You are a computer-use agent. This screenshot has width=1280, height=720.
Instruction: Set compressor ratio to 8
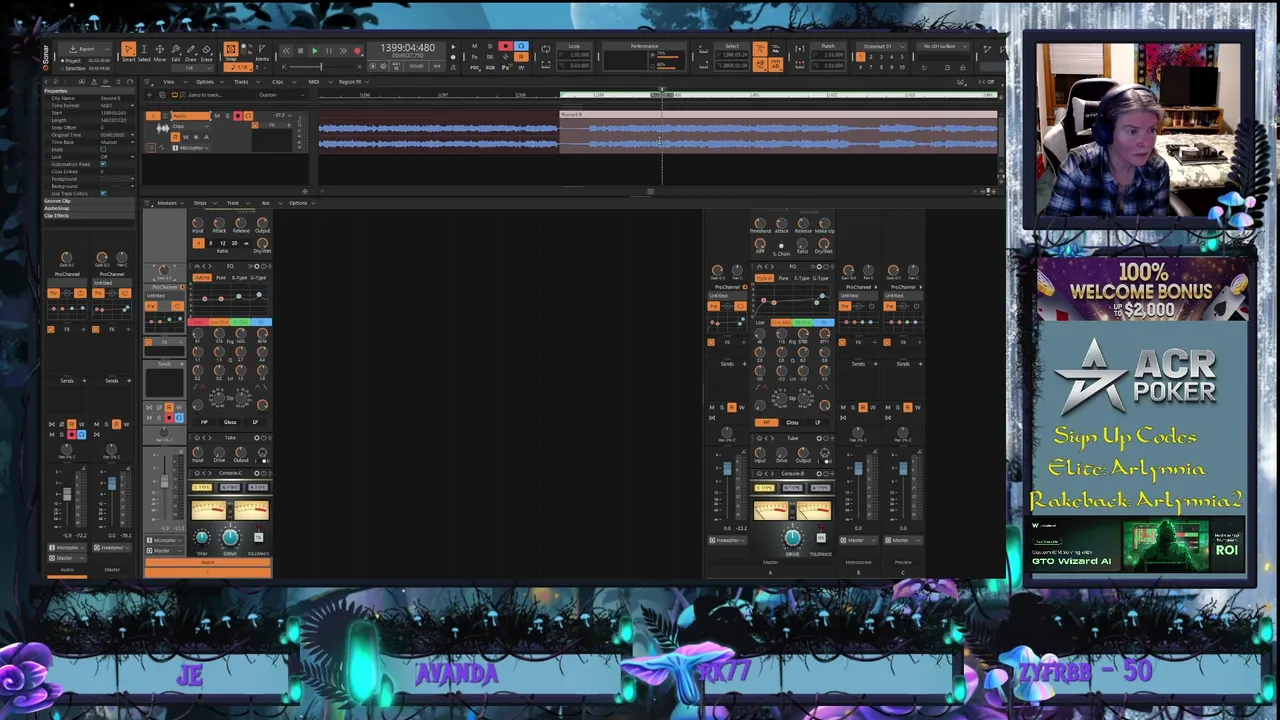pos(211,243)
